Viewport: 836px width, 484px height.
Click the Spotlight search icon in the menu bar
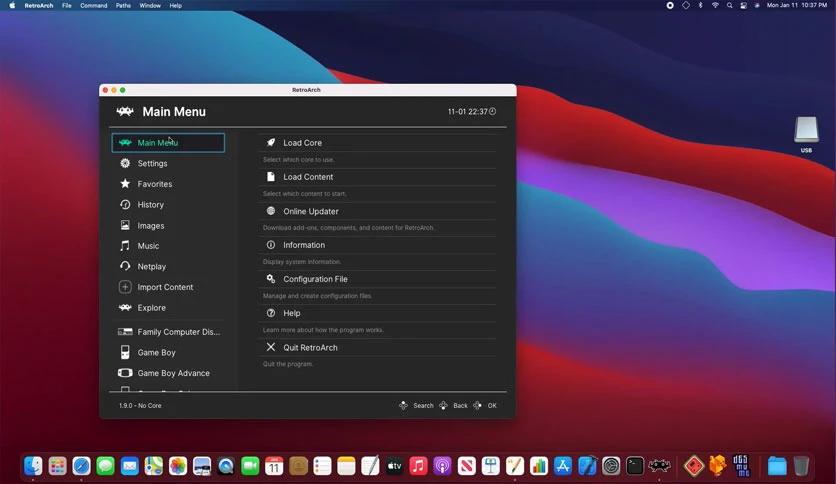729,5
